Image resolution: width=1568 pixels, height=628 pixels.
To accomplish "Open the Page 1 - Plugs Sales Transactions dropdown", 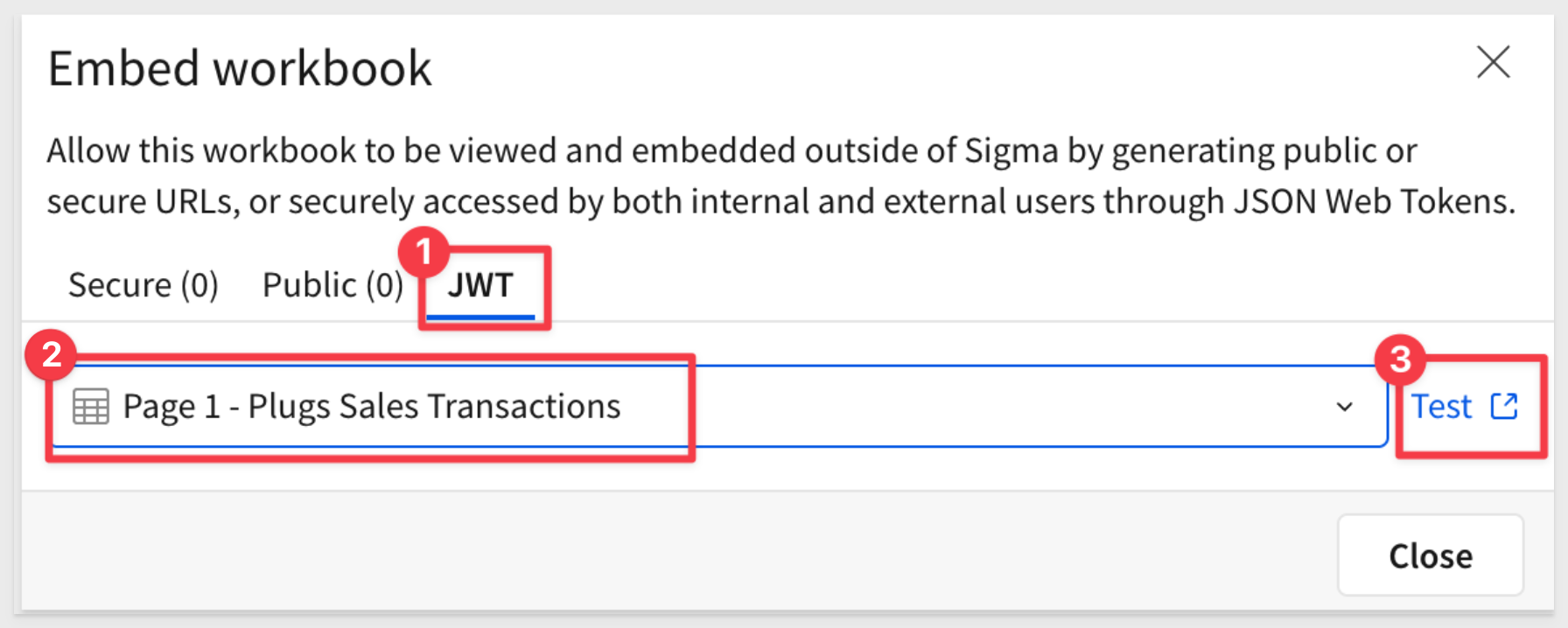I will pyautogui.click(x=719, y=407).
